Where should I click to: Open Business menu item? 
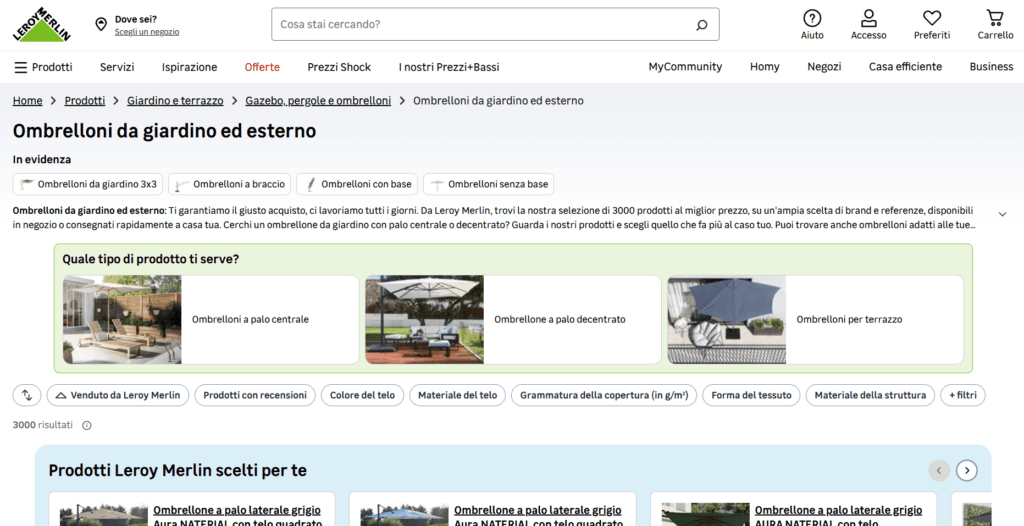click(x=991, y=67)
